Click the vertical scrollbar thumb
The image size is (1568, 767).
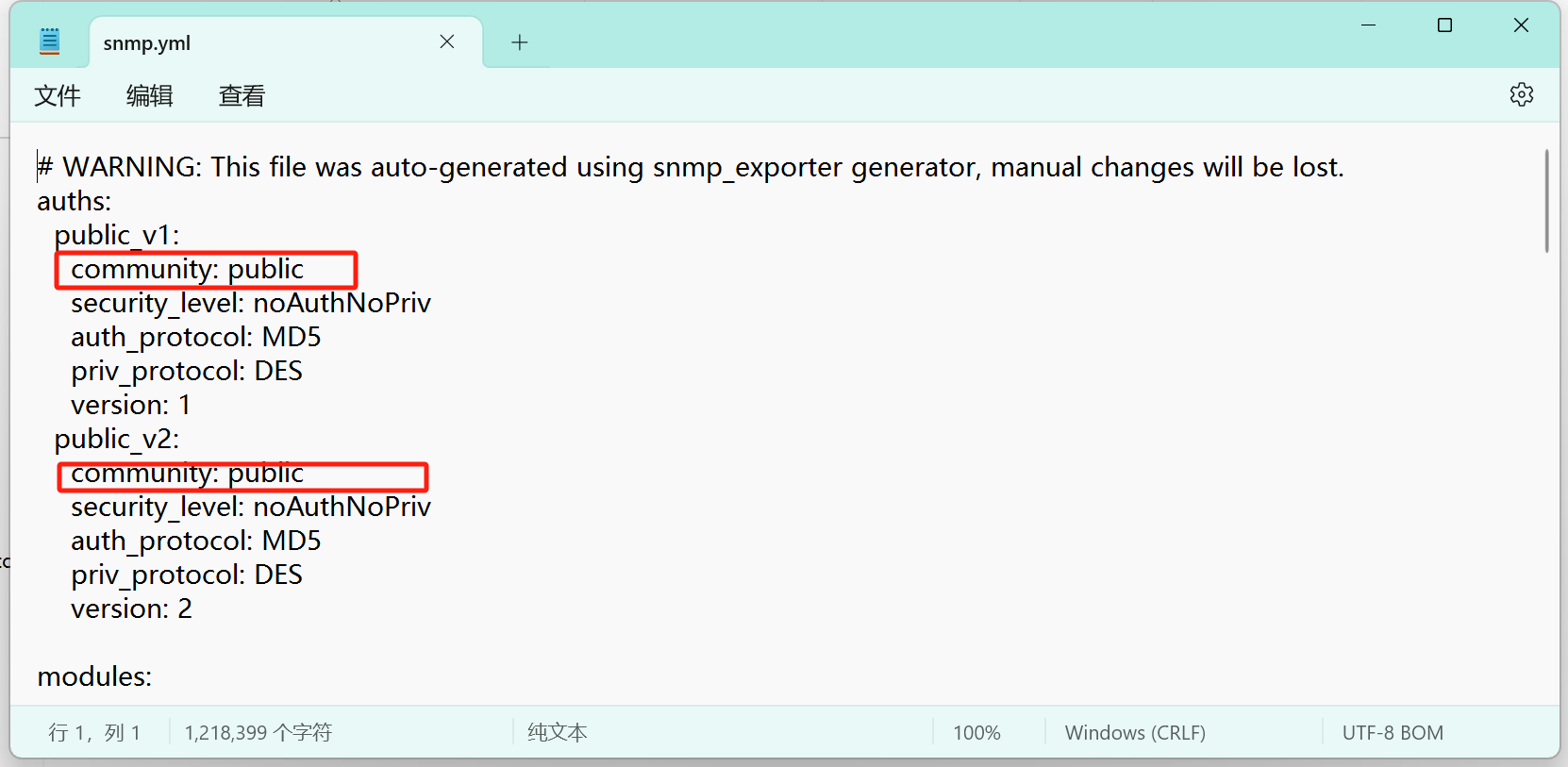(1546, 200)
